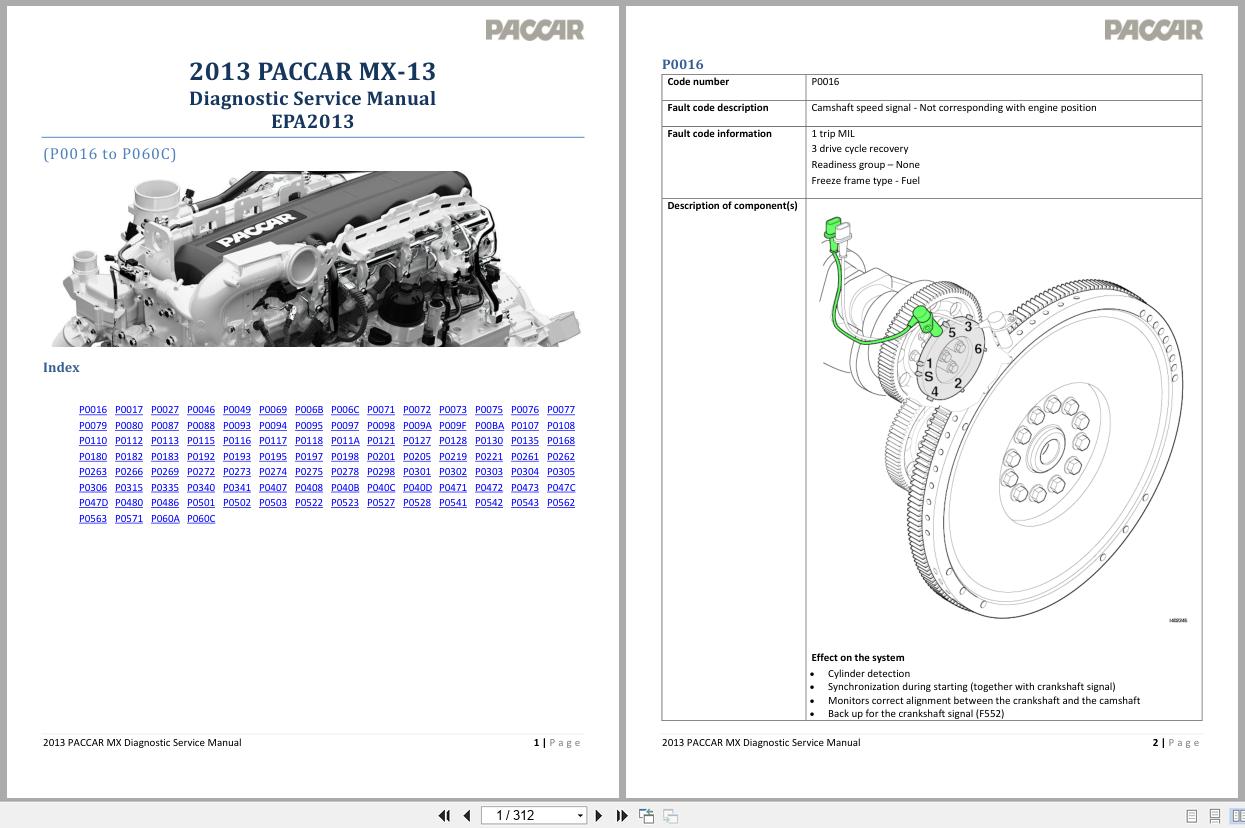Open the P0221 index link
This screenshot has width=1245, height=828.
[x=489, y=457]
